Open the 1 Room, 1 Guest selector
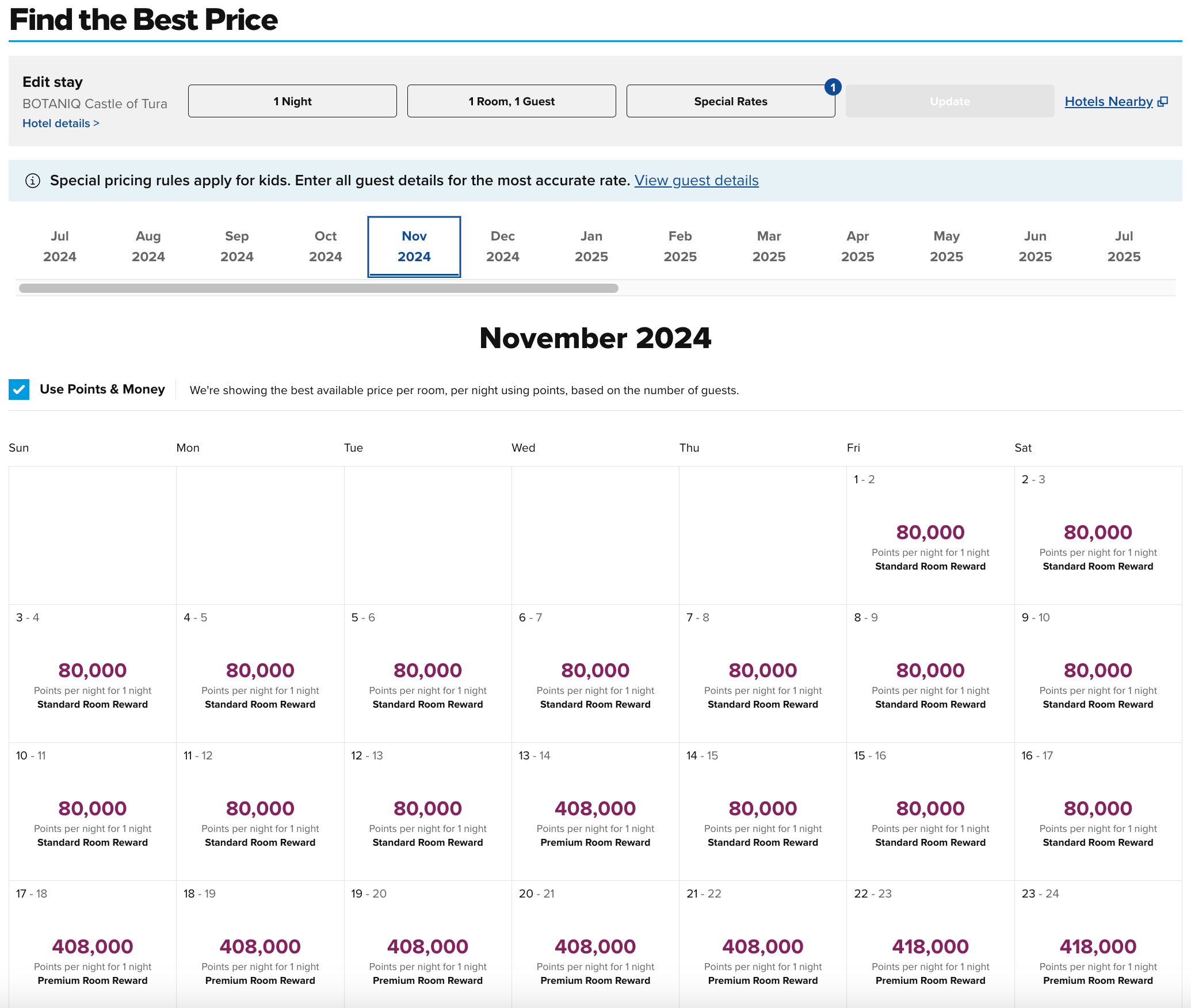The width and height of the screenshot is (1191, 1008). click(x=511, y=101)
